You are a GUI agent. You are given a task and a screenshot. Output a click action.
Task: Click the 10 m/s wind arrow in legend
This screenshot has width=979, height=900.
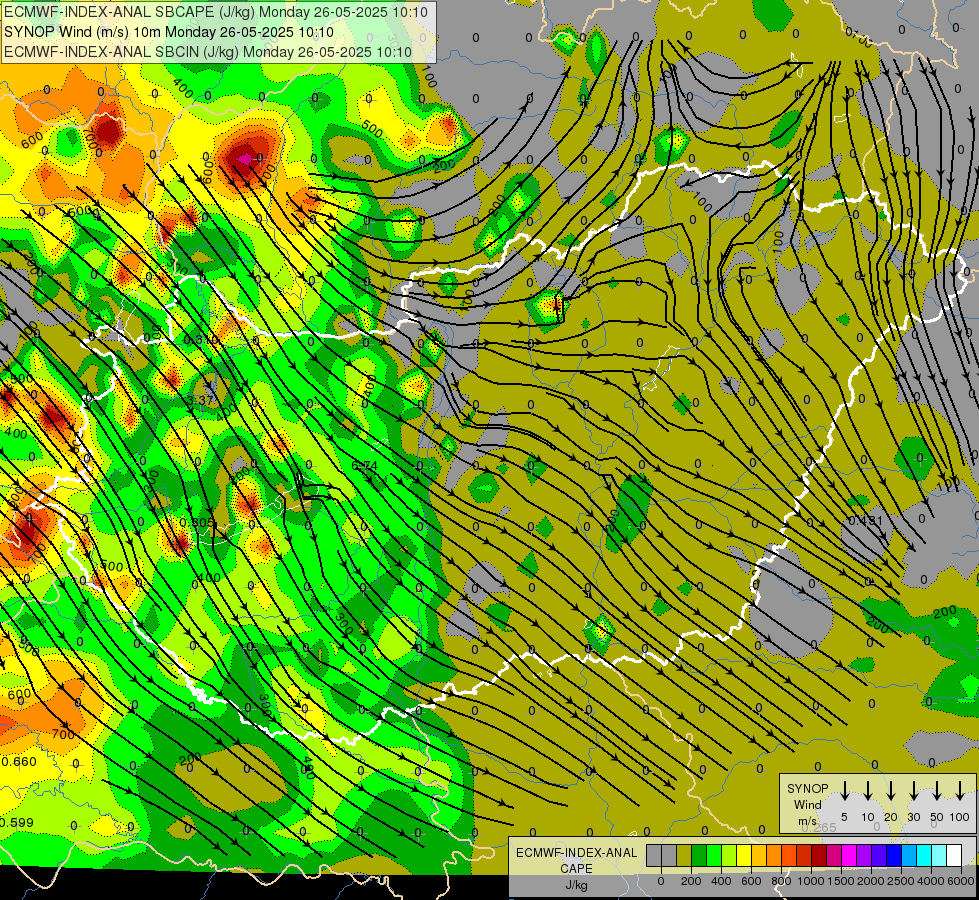(867, 791)
